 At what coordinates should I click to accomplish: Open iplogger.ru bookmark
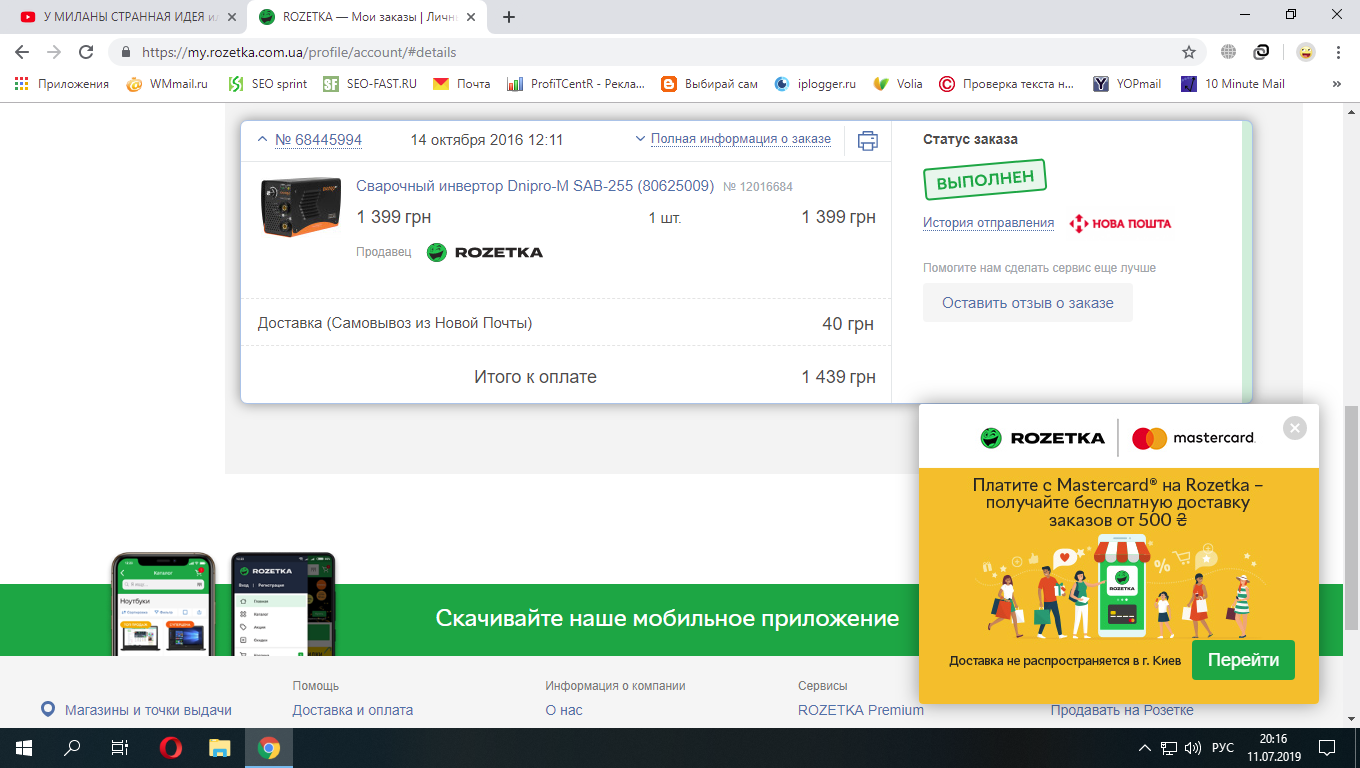point(815,84)
